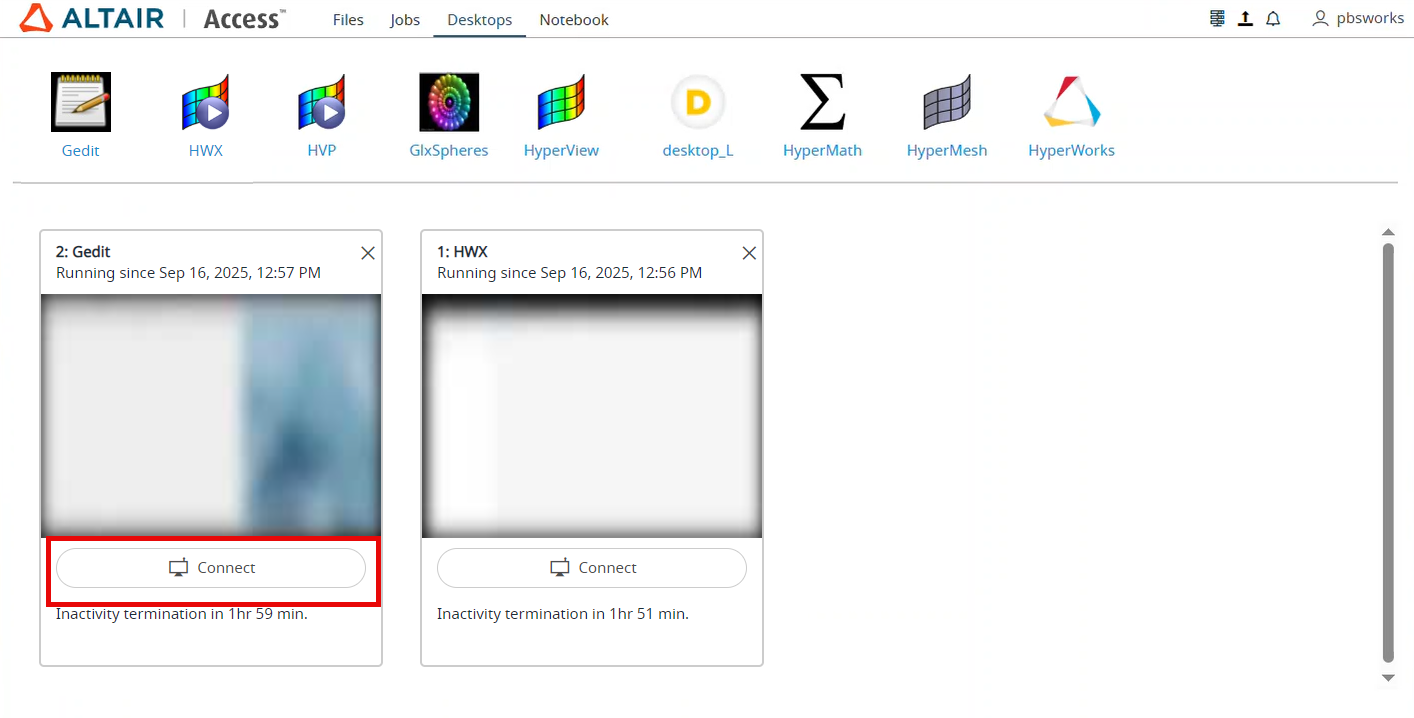Click the GlxSpheres label link

[449, 151]
